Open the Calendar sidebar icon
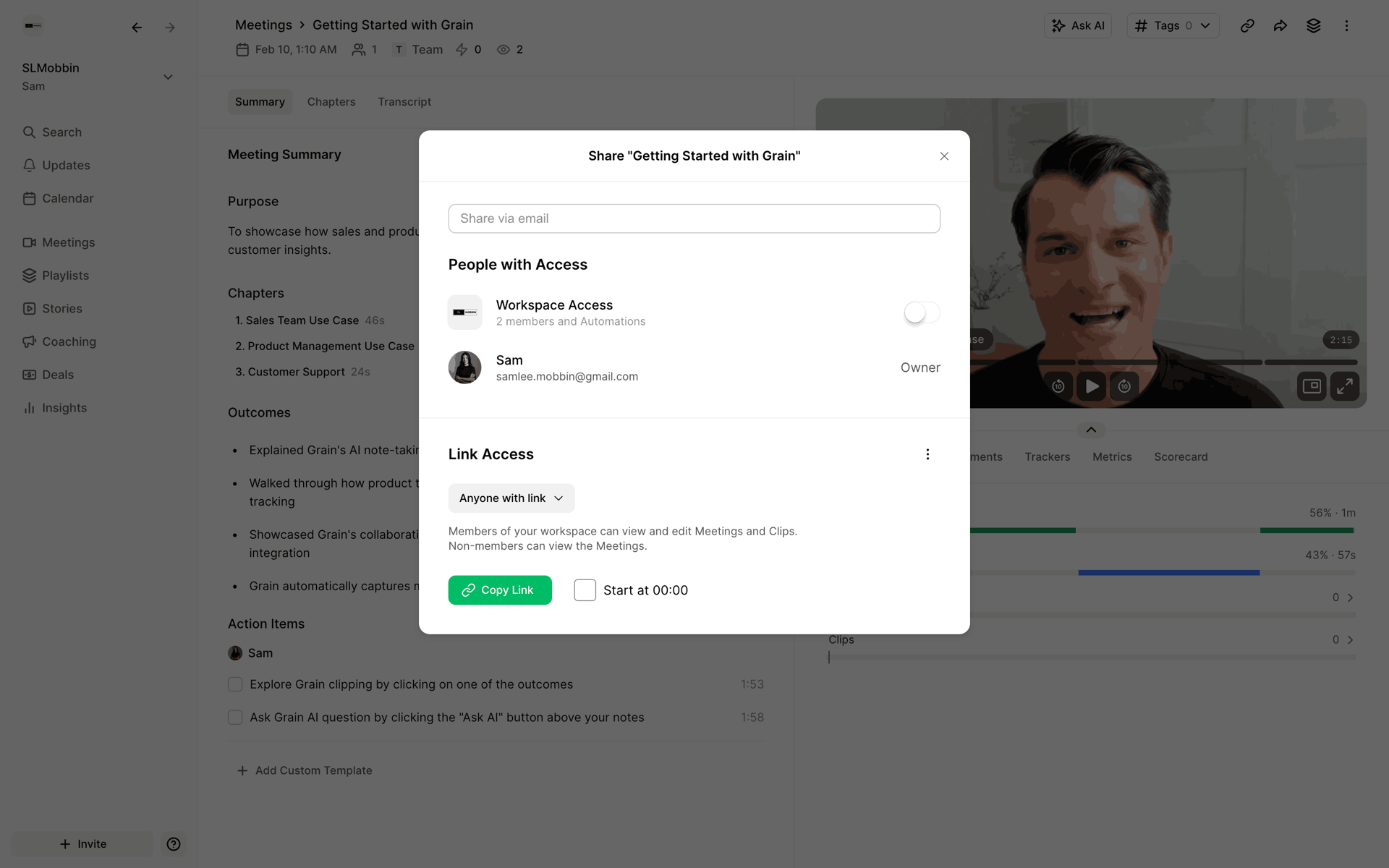Screen dimensions: 1389x868 [29, 198]
